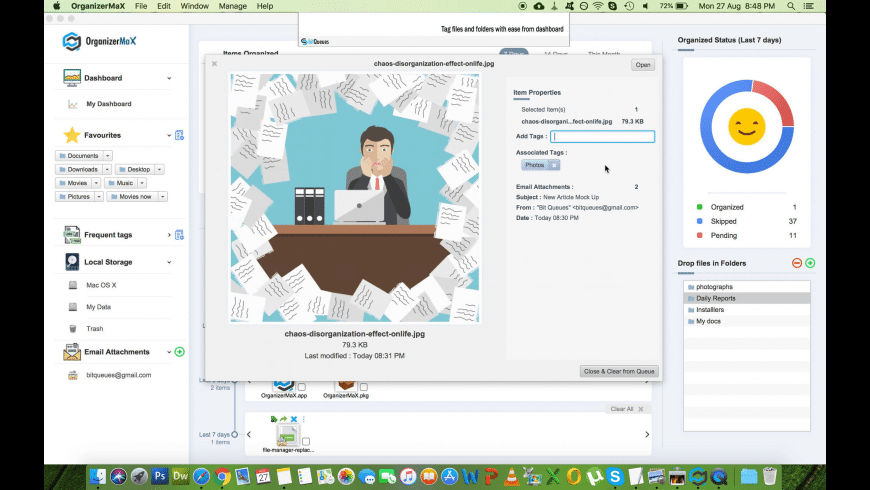870x490 pixels.
Task: Click the Email Attachments envelope icon
Action: pos(72,352)
